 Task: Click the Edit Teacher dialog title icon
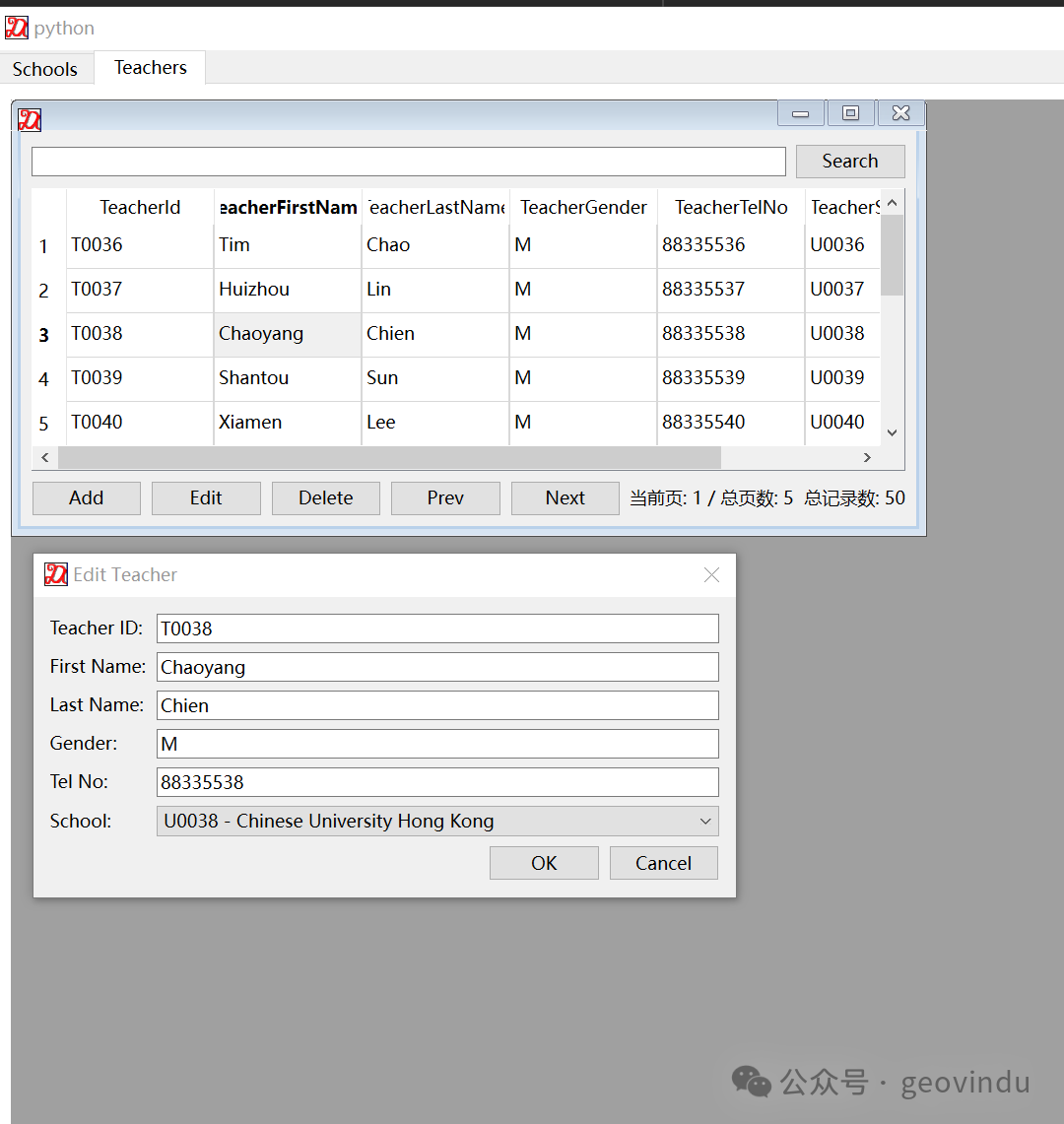(x=56, y=574)
